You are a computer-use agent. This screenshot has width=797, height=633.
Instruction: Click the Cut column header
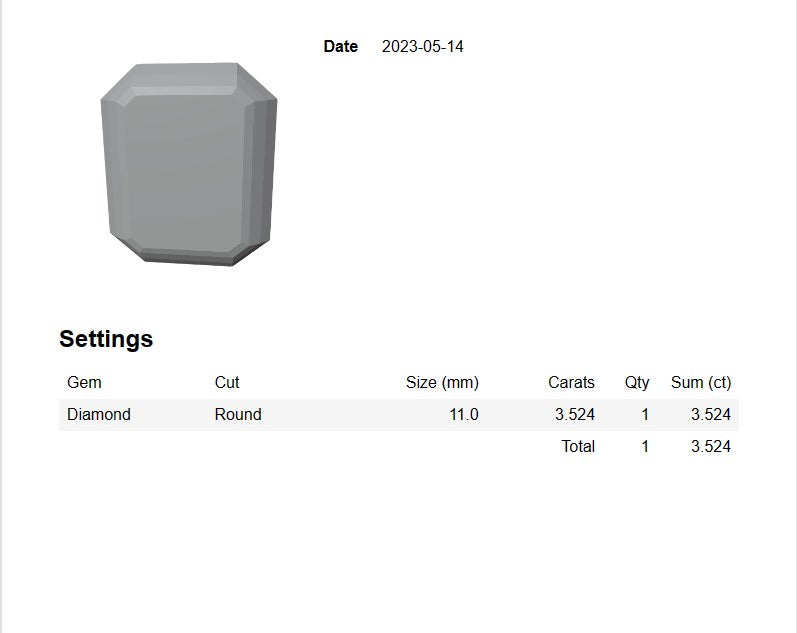[227, 382]
